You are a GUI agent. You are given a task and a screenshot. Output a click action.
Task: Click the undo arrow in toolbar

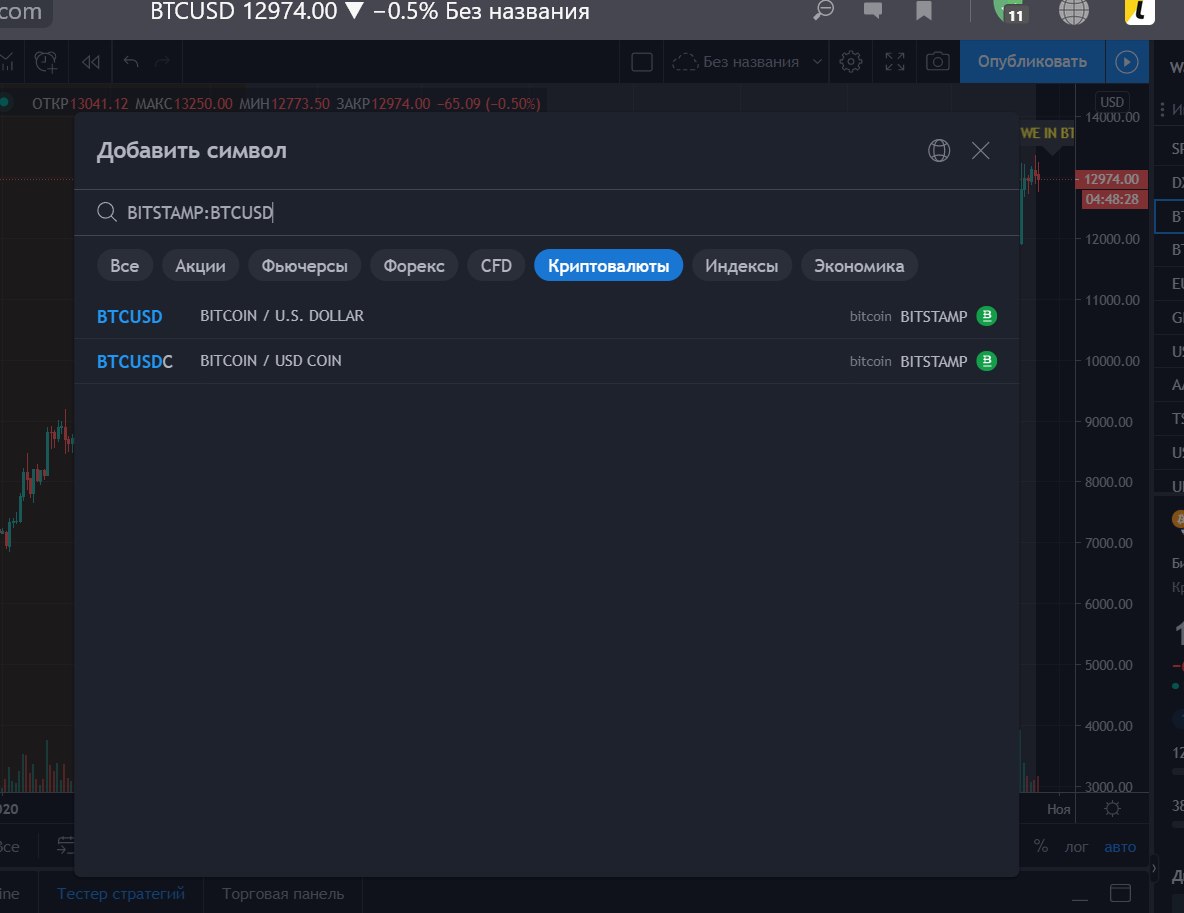click(131, 61)
